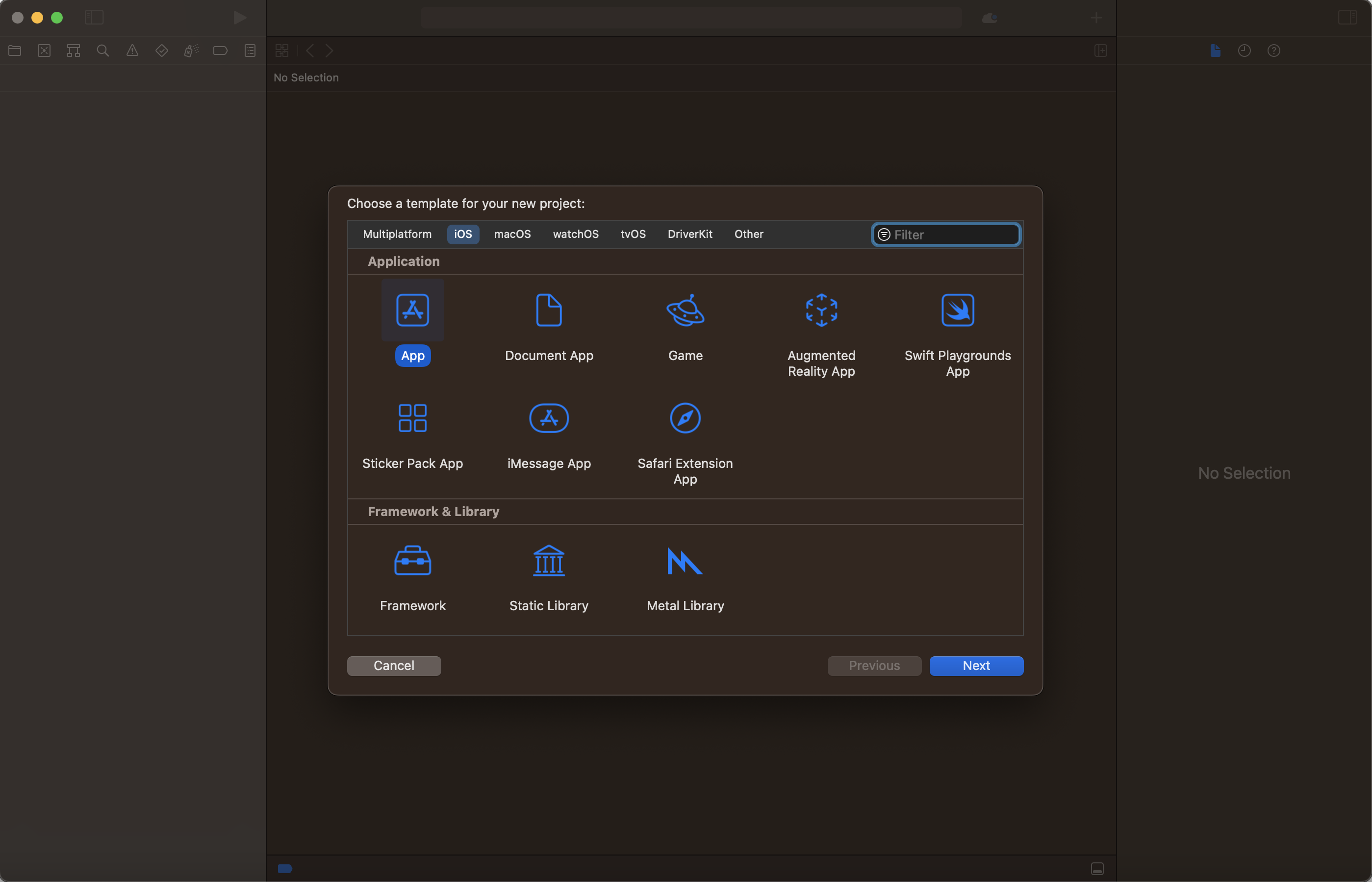The height and width of the screenshot is (882, 1372).
Task: Click the Next button
Action: (x=976, y=665)
